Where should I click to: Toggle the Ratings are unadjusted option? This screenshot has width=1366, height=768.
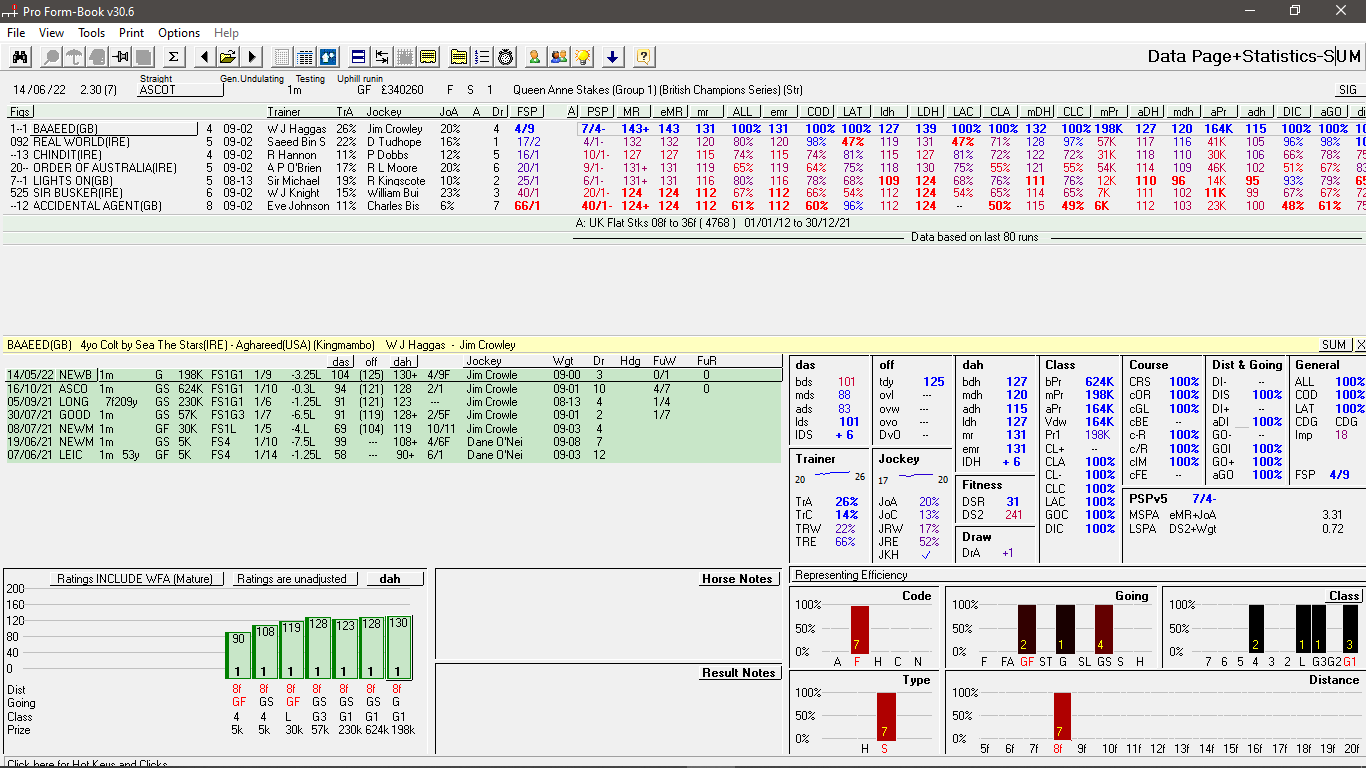pyautogui.click(x=292, y=579)
